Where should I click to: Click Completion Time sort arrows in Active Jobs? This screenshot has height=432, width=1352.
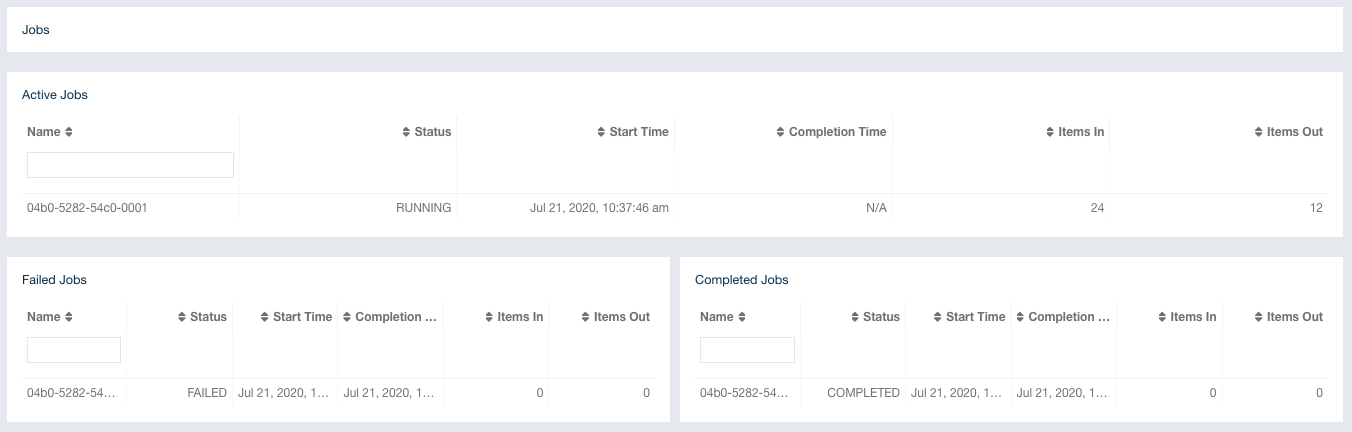pos(780,132)
